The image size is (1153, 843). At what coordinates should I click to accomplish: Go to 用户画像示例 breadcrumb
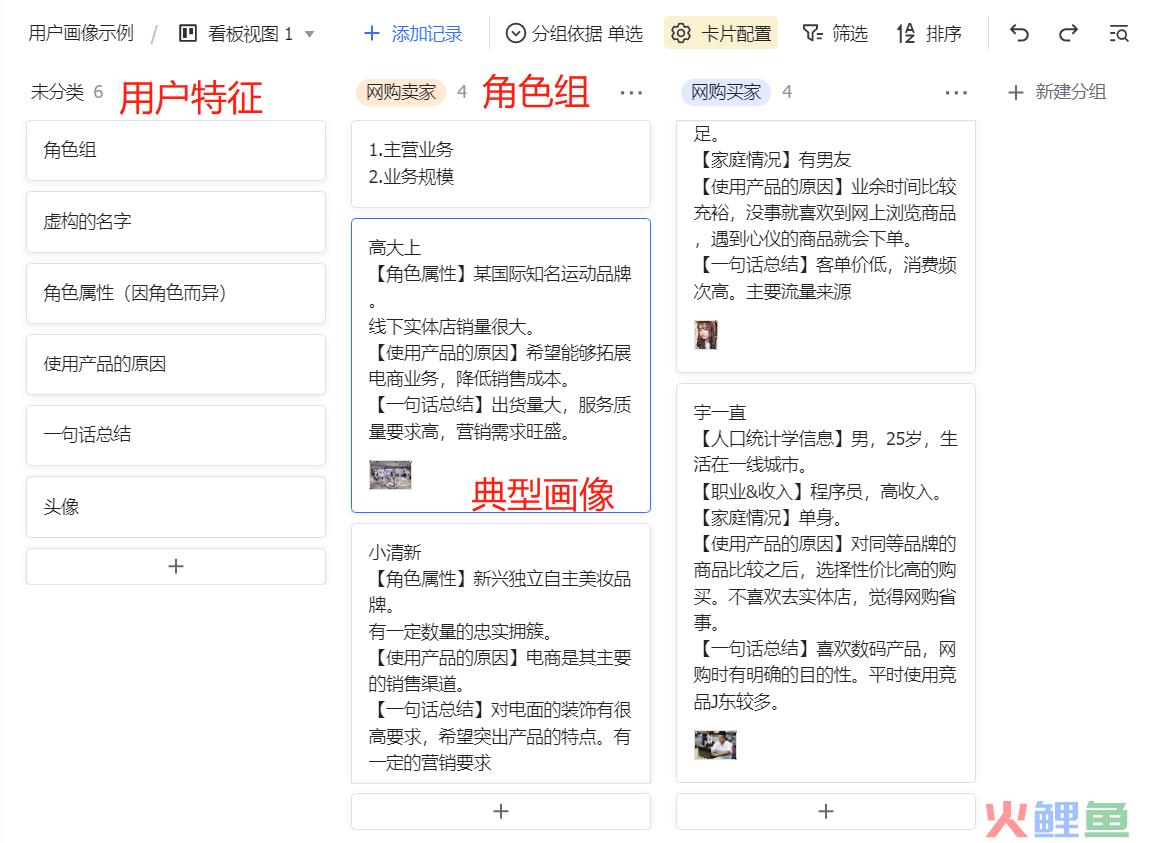(81, 33)
